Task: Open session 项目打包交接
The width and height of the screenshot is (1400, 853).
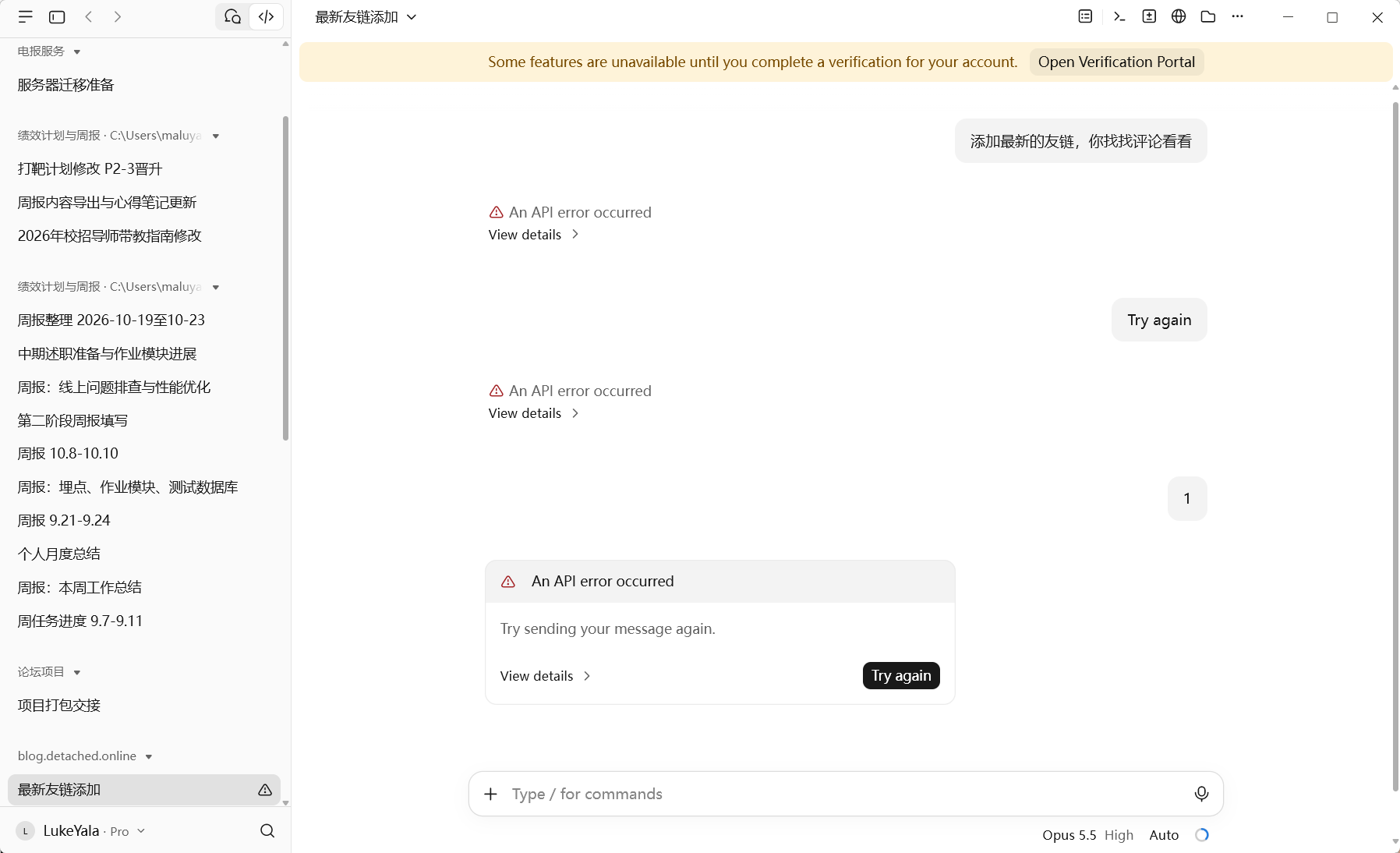Action: point(144,706)
